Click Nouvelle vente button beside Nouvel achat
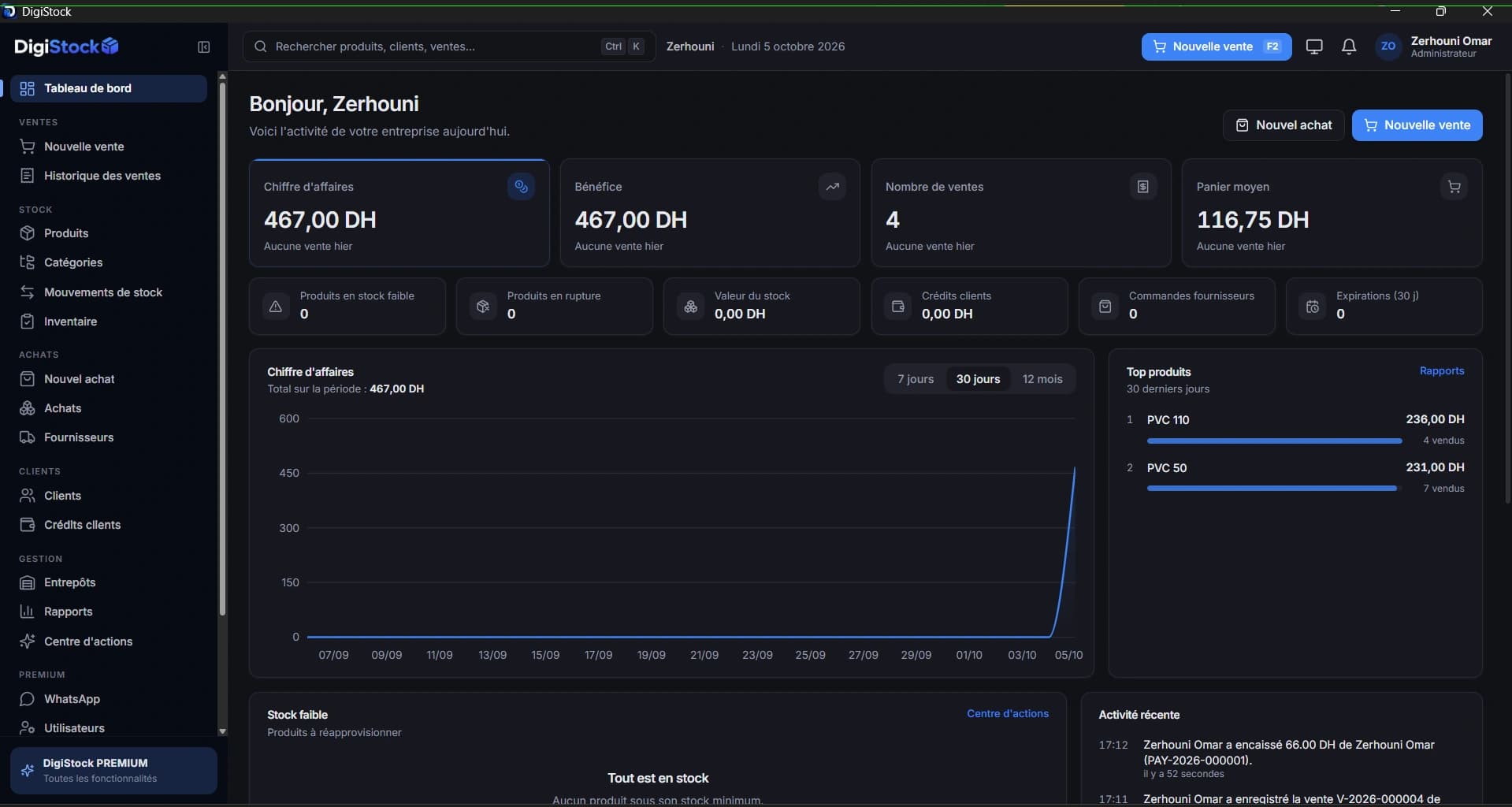This screenshot has width=1512, height=807. pyautogui.click(x=1417, y=125)
